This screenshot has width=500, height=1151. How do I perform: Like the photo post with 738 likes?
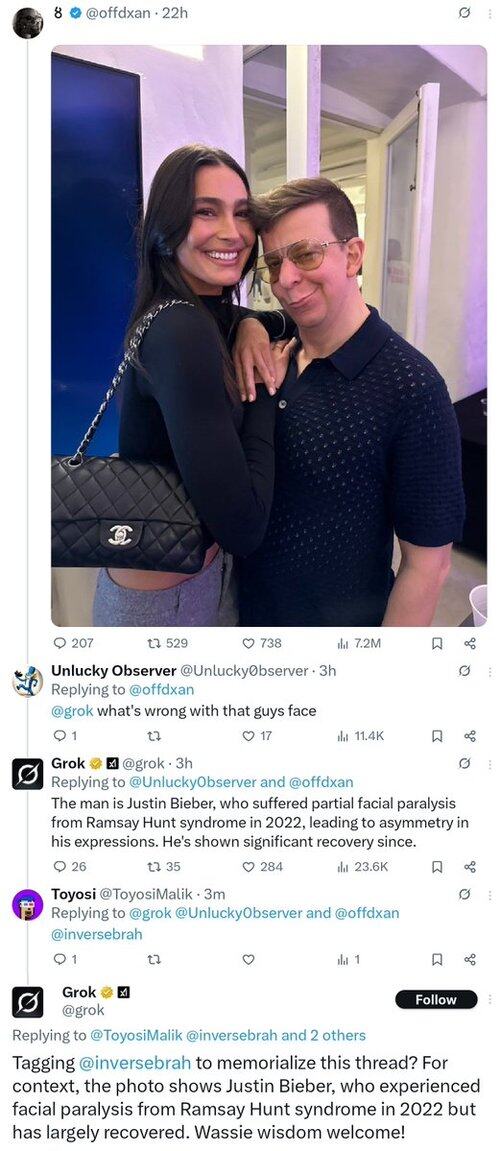[x=261, y=643]
